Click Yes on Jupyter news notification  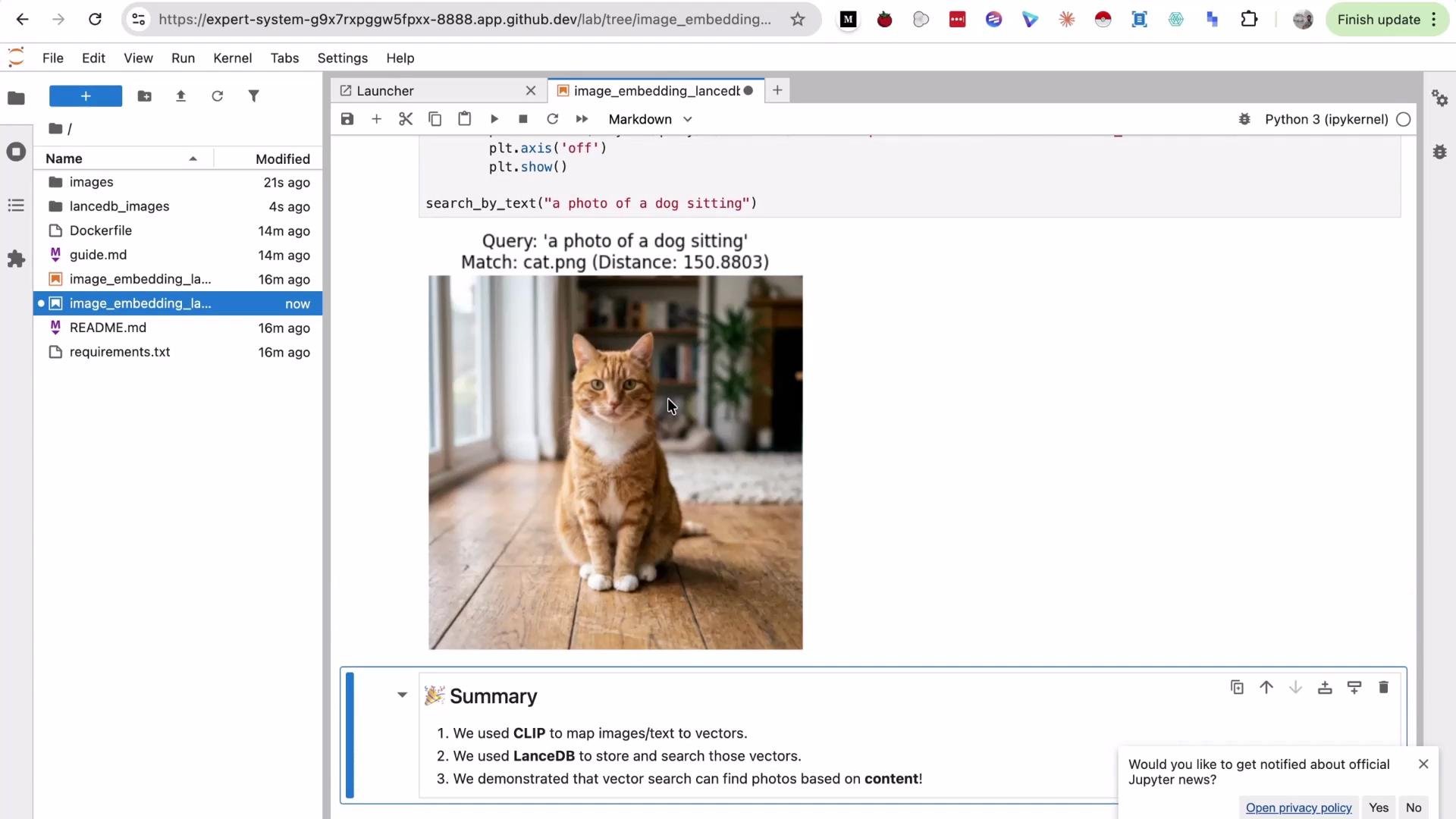point(1379,808)
